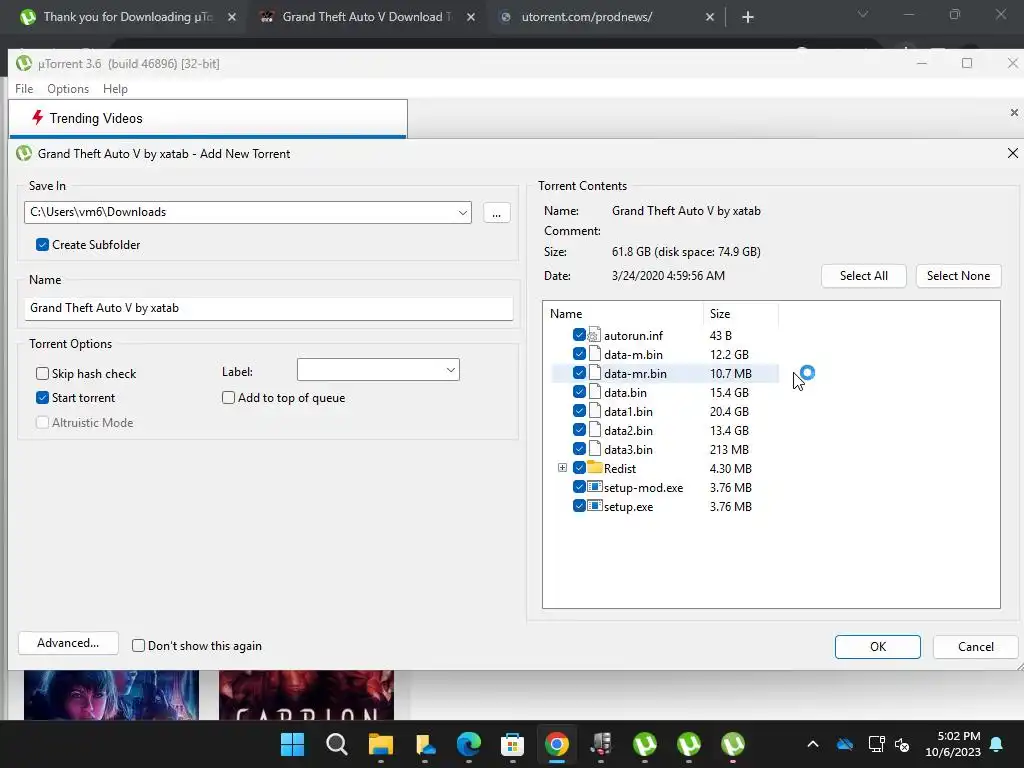Click the torrent Name input field
This screenshot has height=768, width=1024.
[268, 308]
